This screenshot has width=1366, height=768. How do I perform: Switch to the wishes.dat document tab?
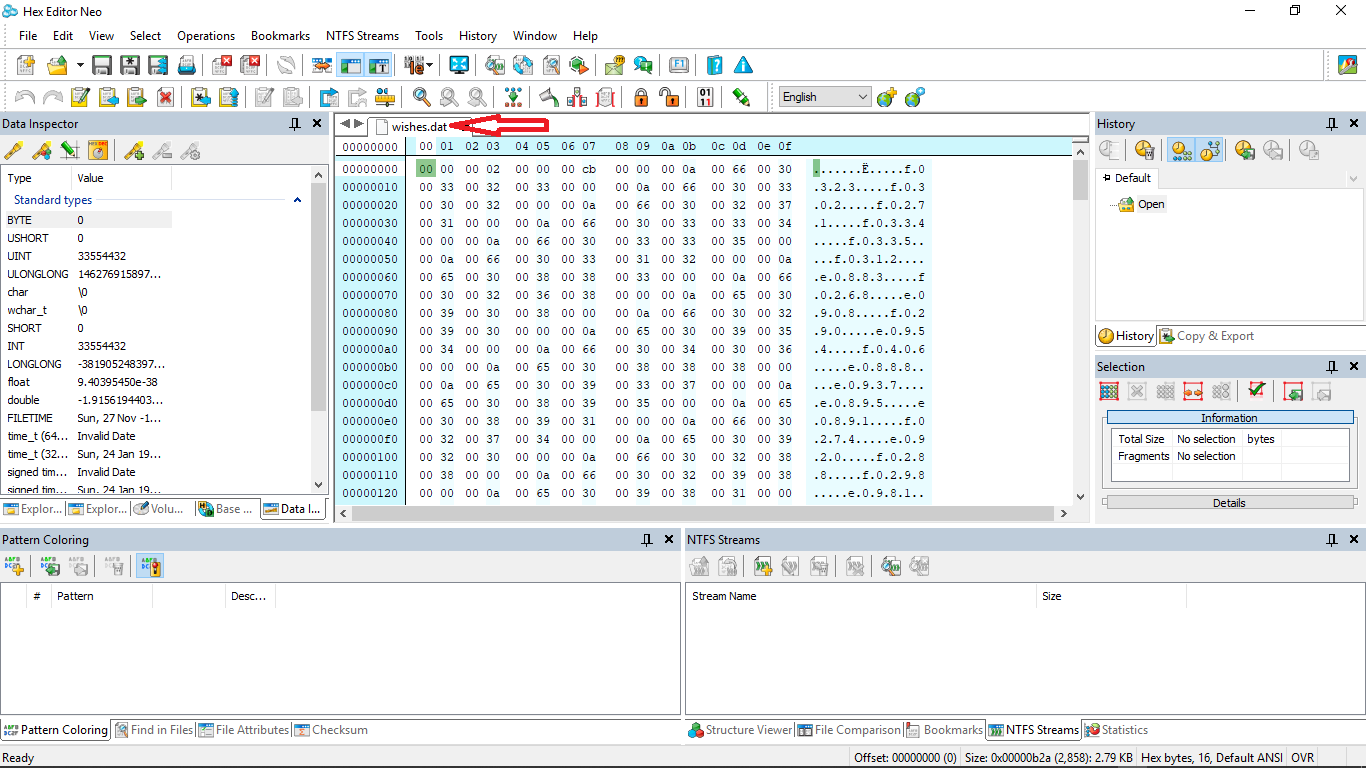[x=419, y=126]
